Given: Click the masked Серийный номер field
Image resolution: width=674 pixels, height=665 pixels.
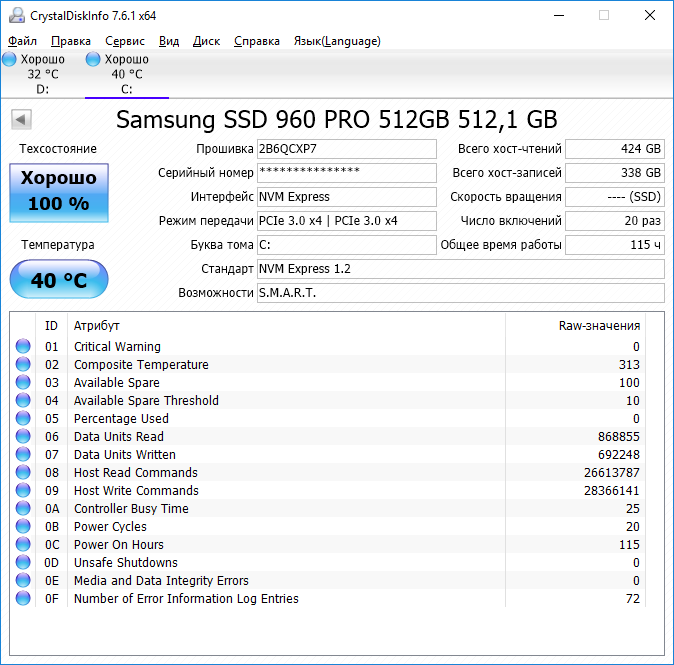Looking at the screenshot, I should click(347, 173).
